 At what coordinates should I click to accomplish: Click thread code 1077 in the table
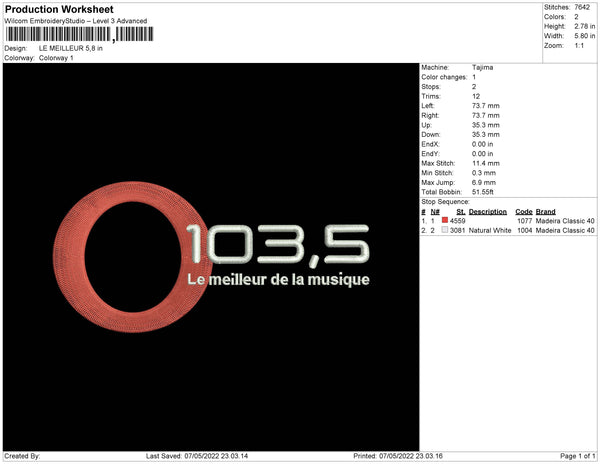click(x=525, y=221)
